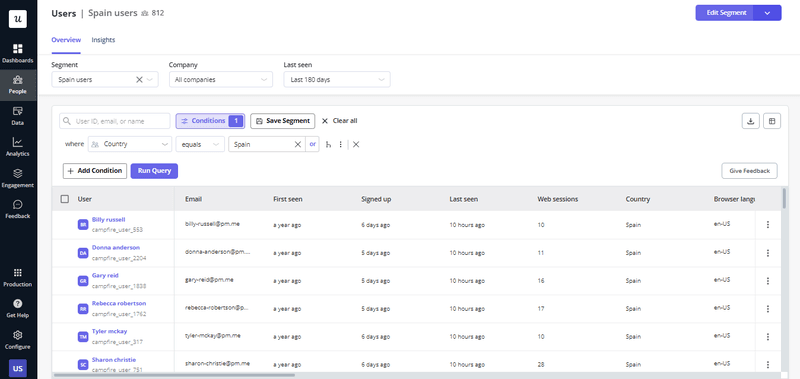Open row actions for Gary reid

[768, 281]
